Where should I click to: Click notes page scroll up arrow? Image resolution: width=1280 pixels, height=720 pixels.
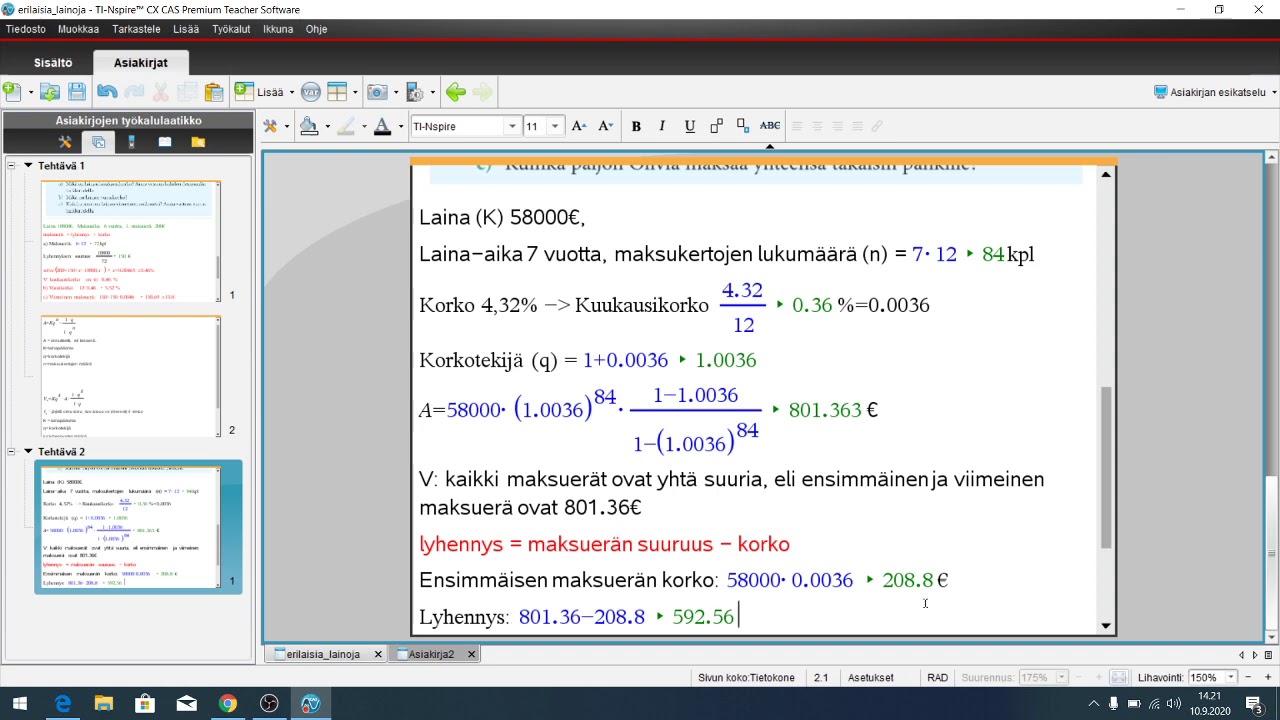click(1106, 175)
